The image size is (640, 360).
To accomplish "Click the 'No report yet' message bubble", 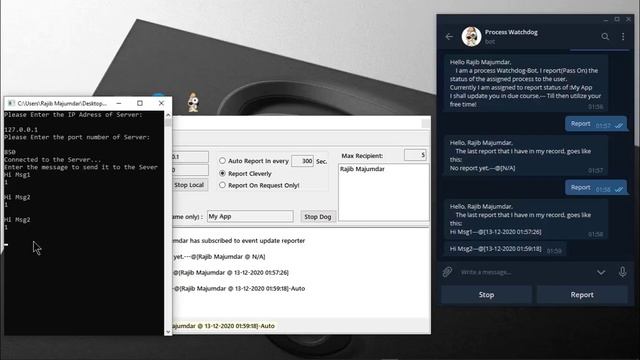I will pyautogui.click(x=526, y=156).
